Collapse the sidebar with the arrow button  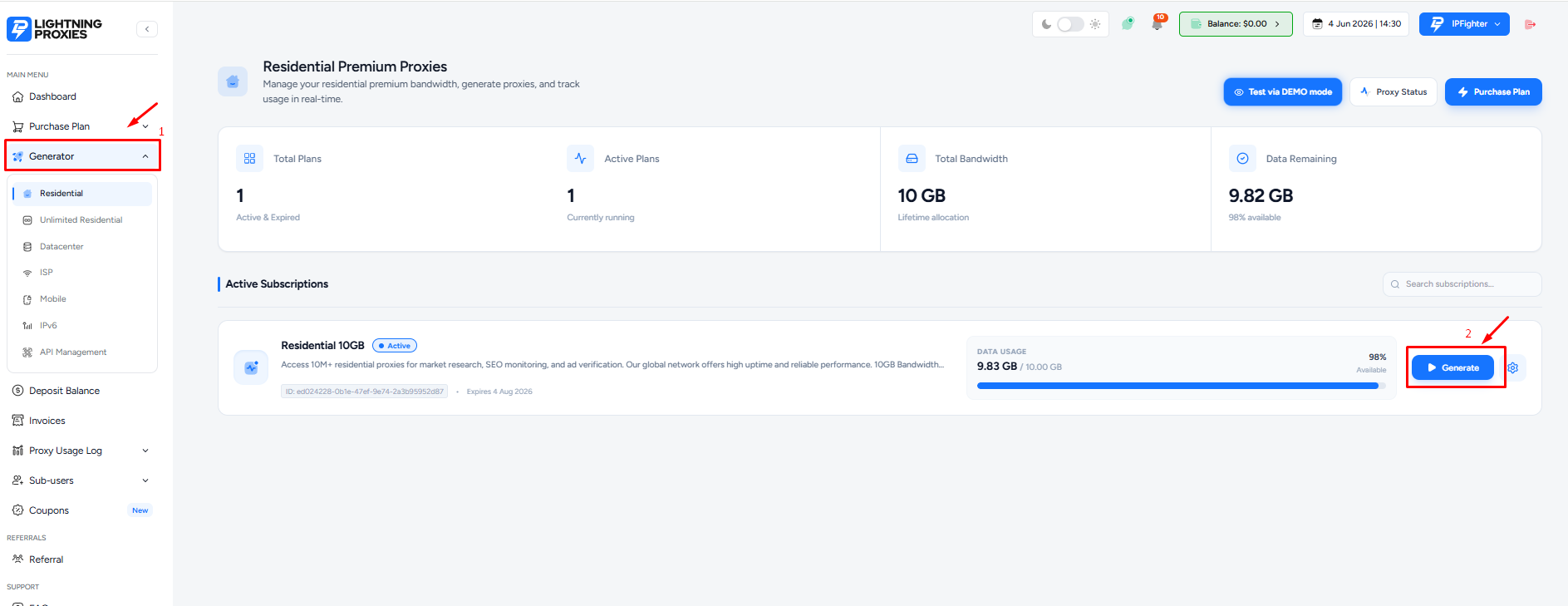point(147,29)
